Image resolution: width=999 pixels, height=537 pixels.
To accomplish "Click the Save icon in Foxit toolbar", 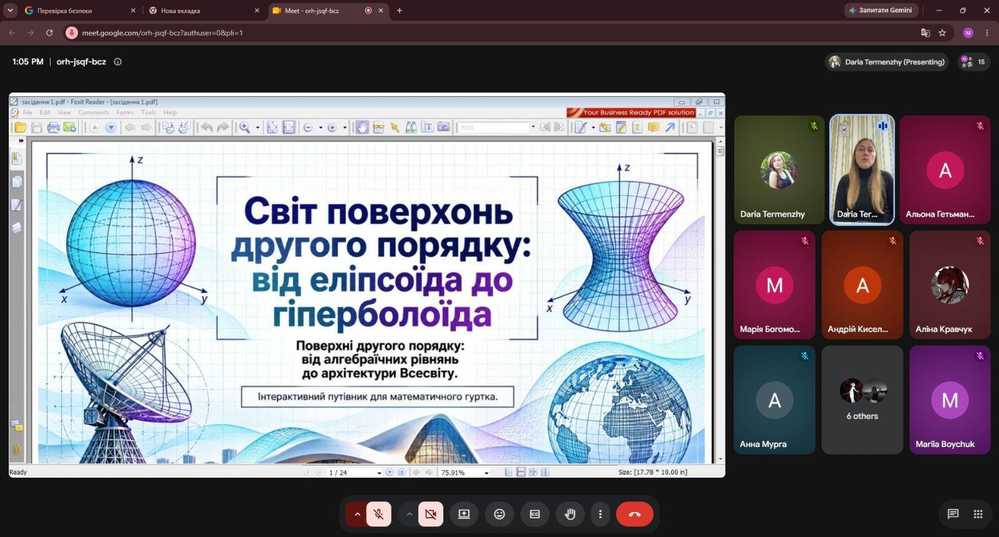I will pos(36,127).
